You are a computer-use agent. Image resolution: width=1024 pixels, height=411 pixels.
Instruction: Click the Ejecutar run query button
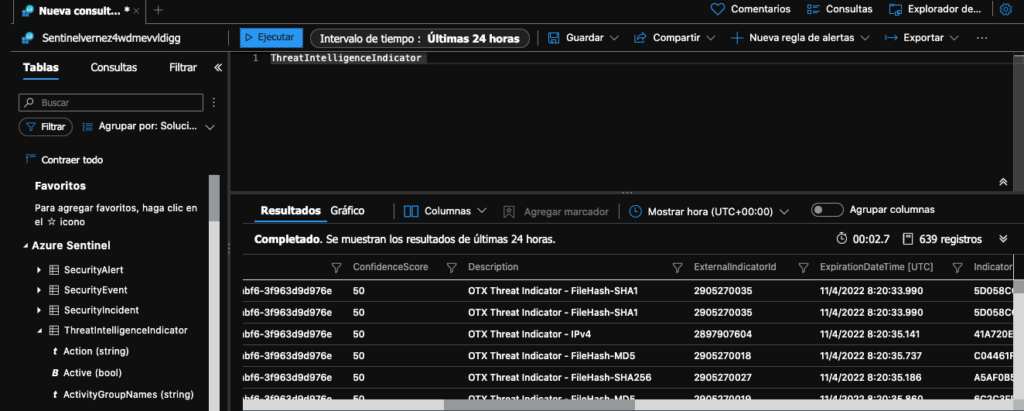[x=271, y=37]
